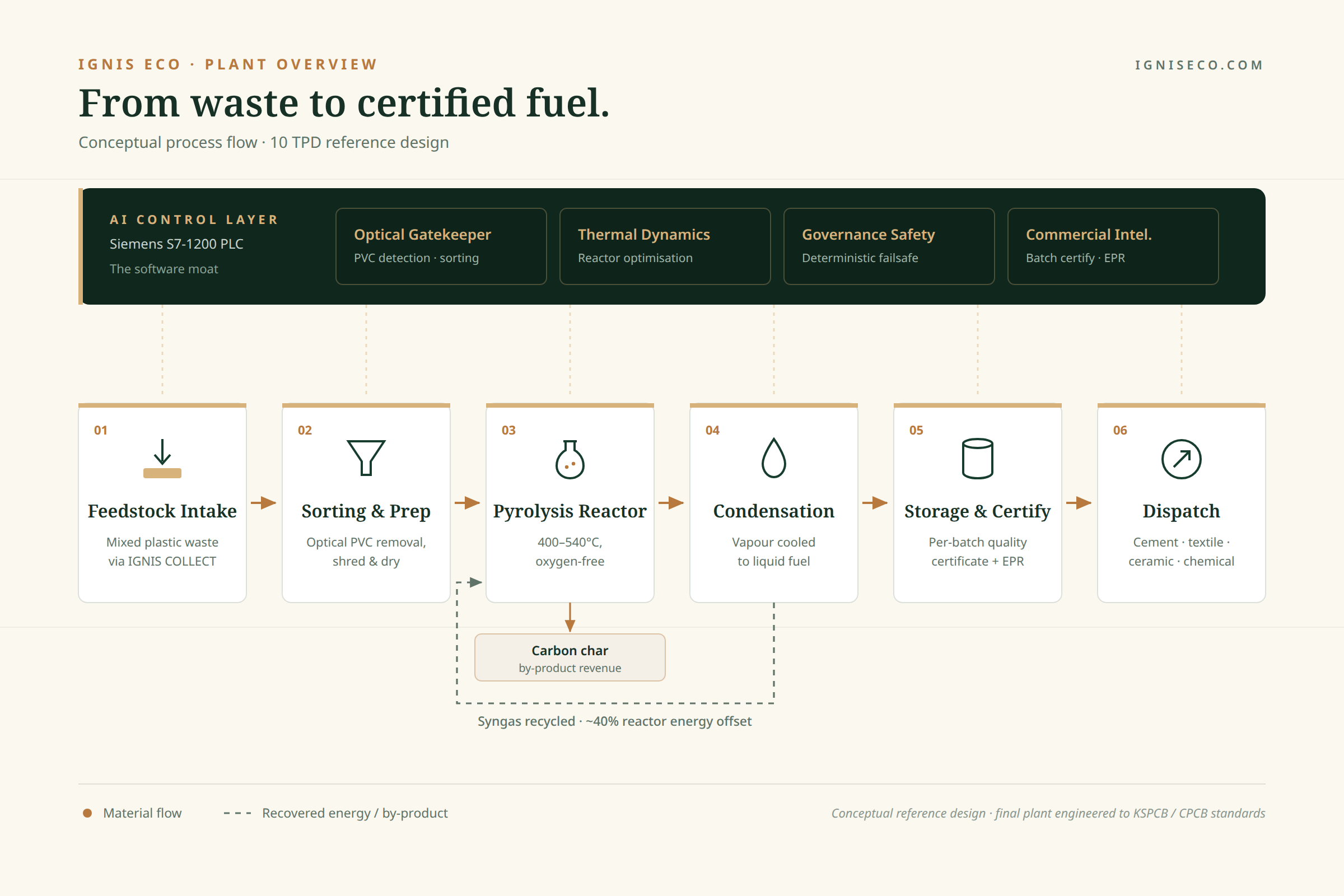Image resolution: width=1344 pixels, height=896 pixels.
Task: Click the Feedstock Intake download-arrow icon
Action: click(162, 458)
